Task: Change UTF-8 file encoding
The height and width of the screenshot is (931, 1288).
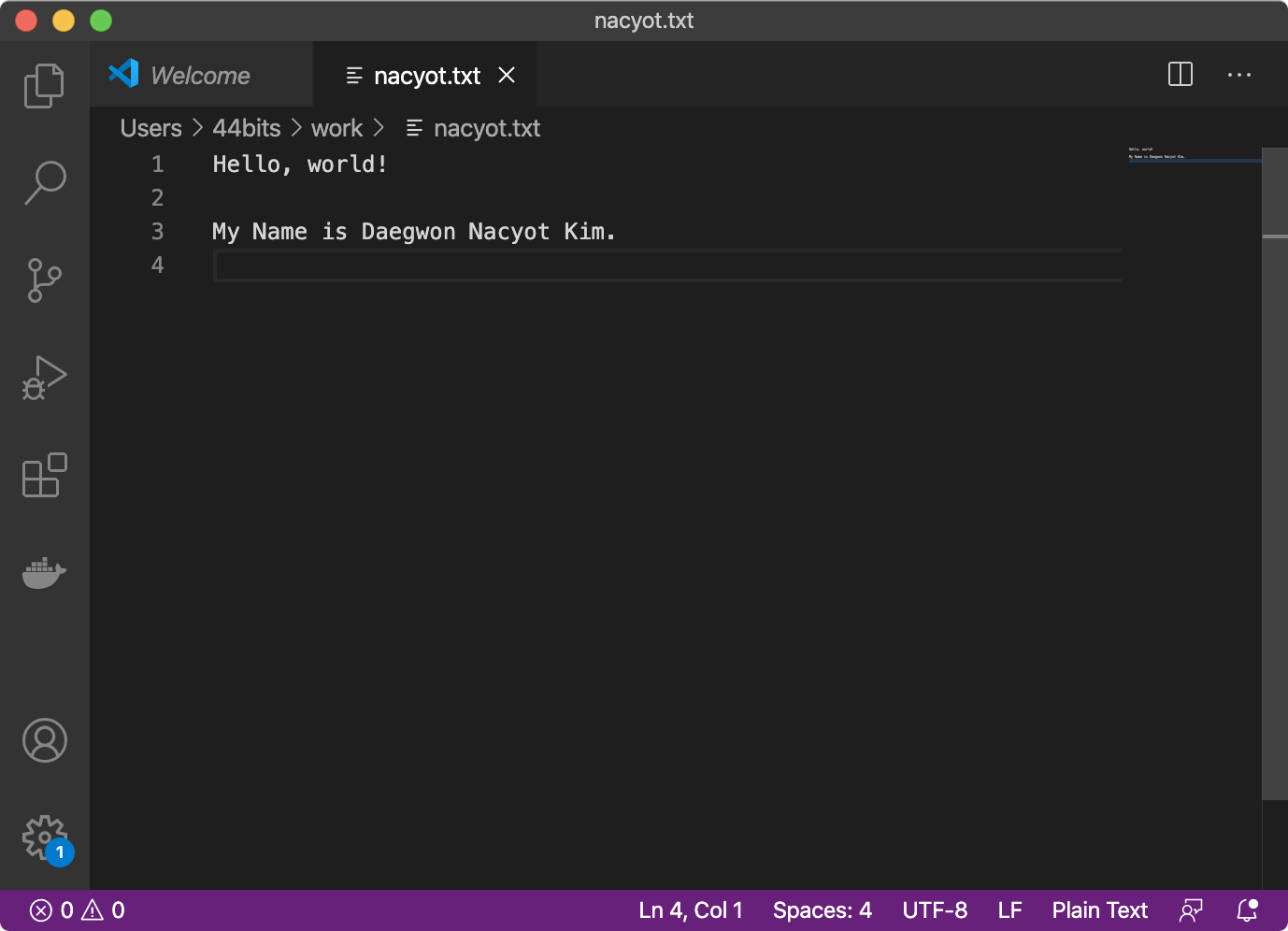Action: pyautogui.click(x=935, y=910)
